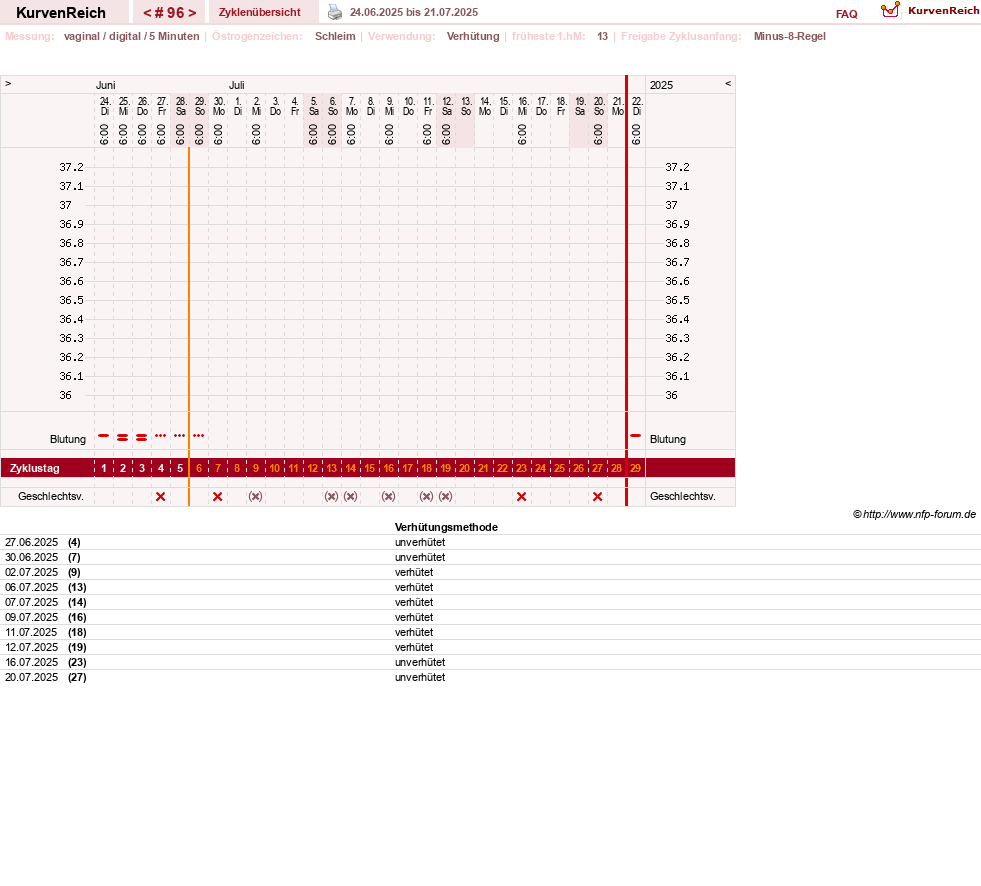Click the bracketed (x) mark on day 16
981x886 pixels.
pos(389,496)
